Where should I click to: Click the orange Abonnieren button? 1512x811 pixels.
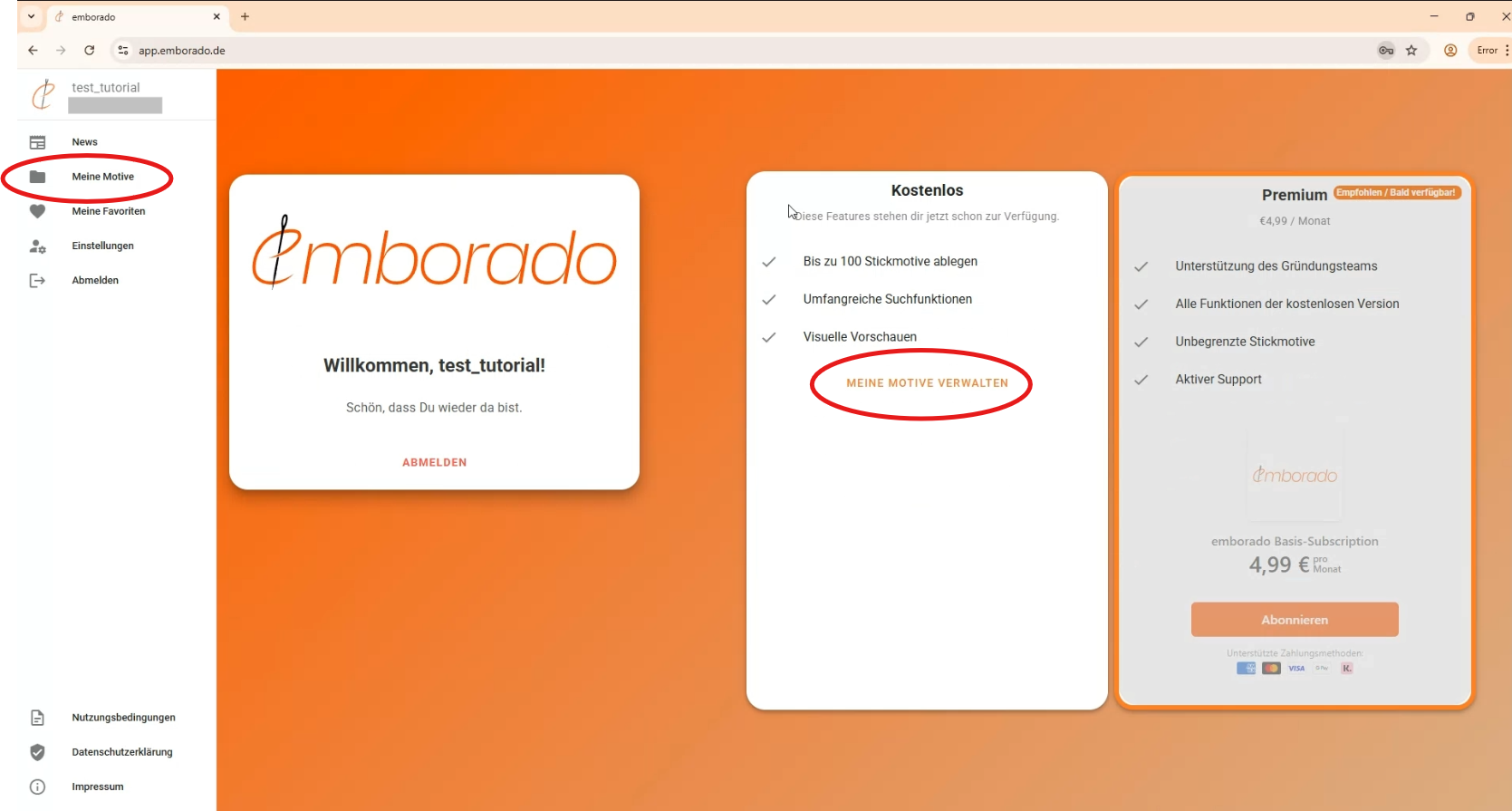(x=1294, y=620)
